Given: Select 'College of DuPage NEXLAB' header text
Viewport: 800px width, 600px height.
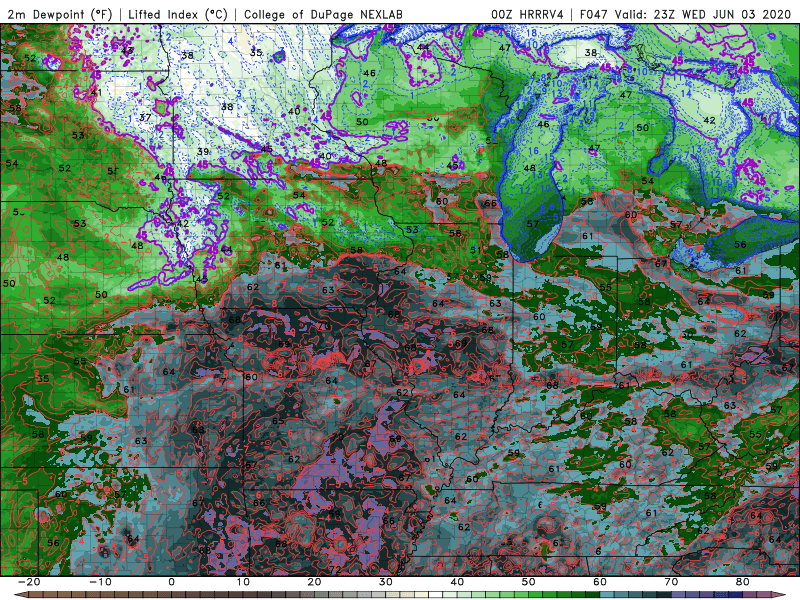Looking at the screenshot, I should [x=323, y=14].
